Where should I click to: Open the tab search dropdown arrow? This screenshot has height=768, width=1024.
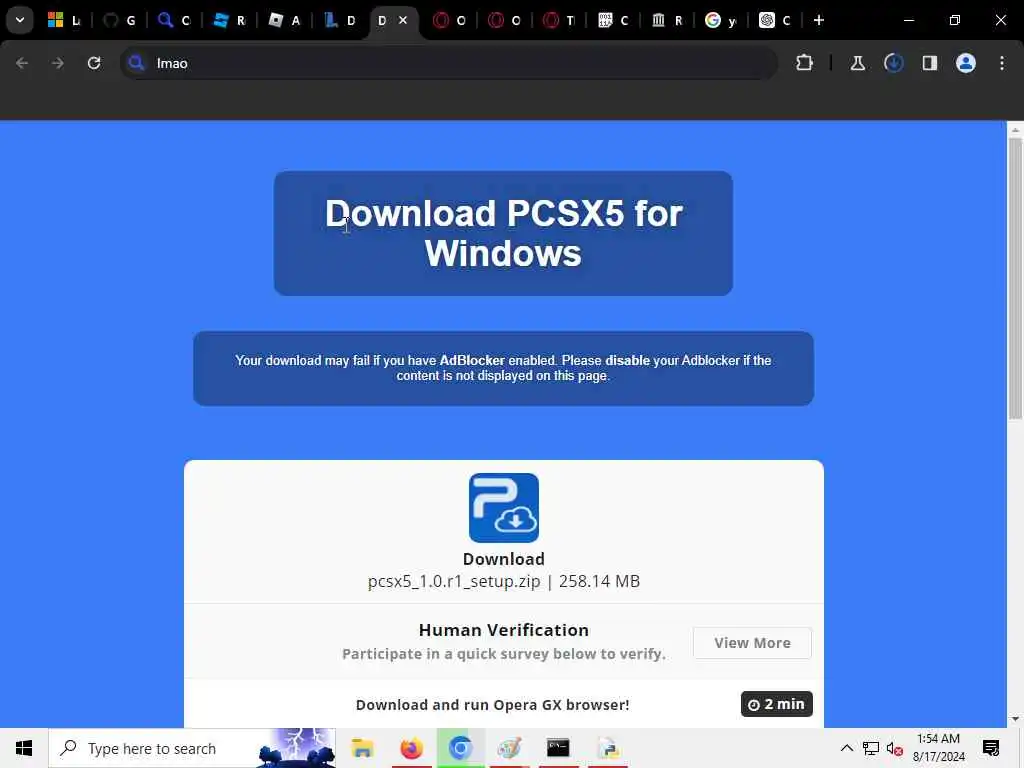pos(20,20)
